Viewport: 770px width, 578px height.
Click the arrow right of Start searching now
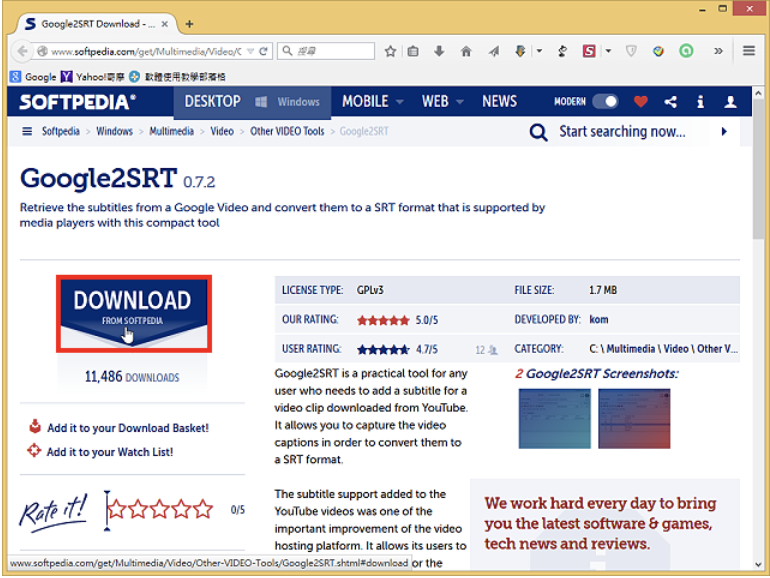(x=724, y=132)
